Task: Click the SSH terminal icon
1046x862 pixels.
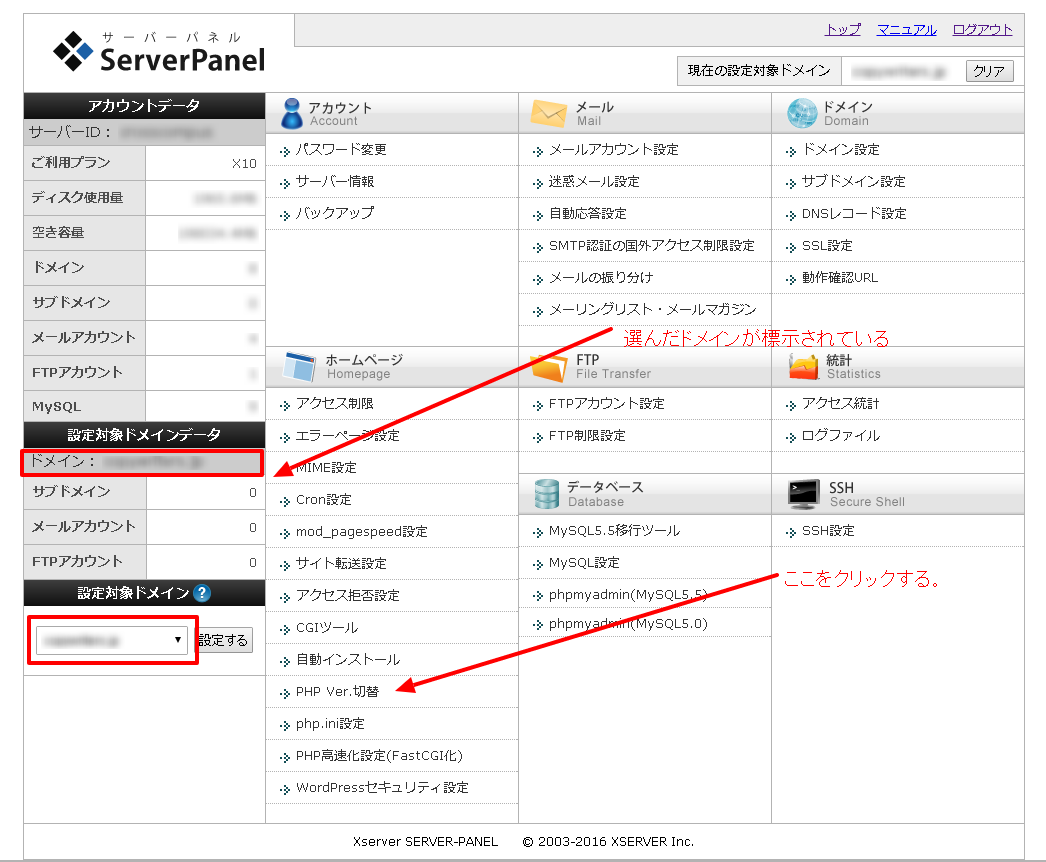Action: point(803,494)
